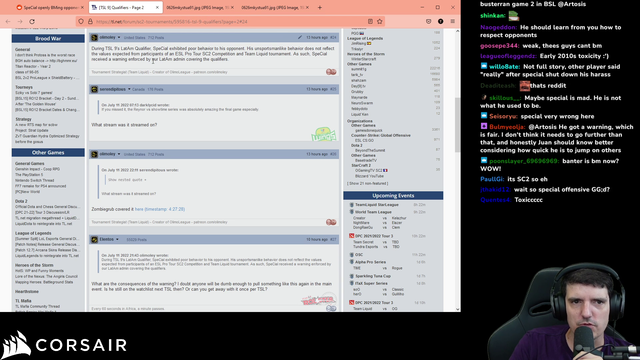The image size is (640, 360).
Task: Open the post #24 permalink number
Action: [333, 37]
